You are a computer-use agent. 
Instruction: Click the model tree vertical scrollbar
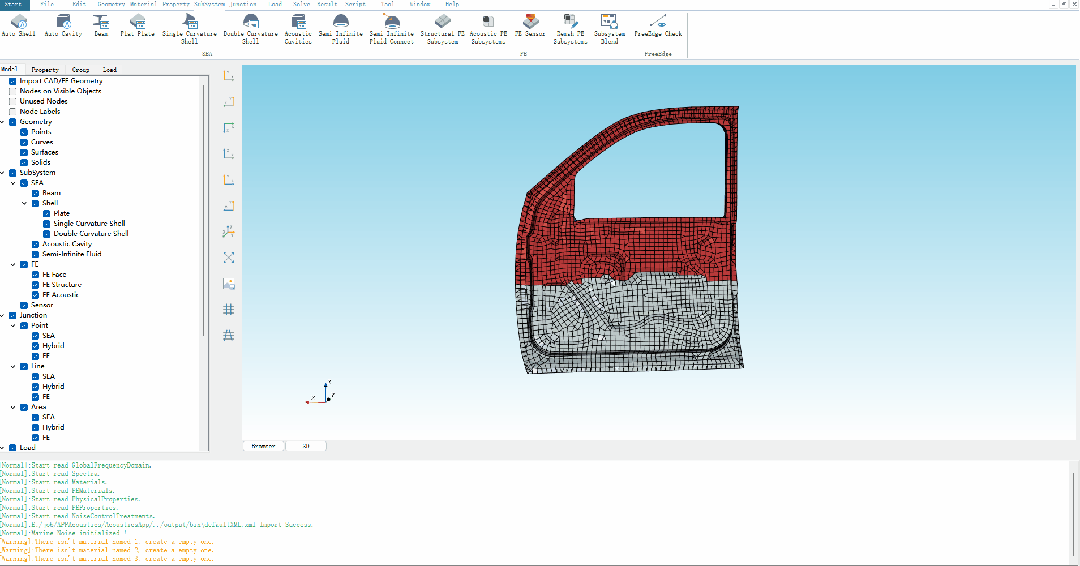pos(205,210)
